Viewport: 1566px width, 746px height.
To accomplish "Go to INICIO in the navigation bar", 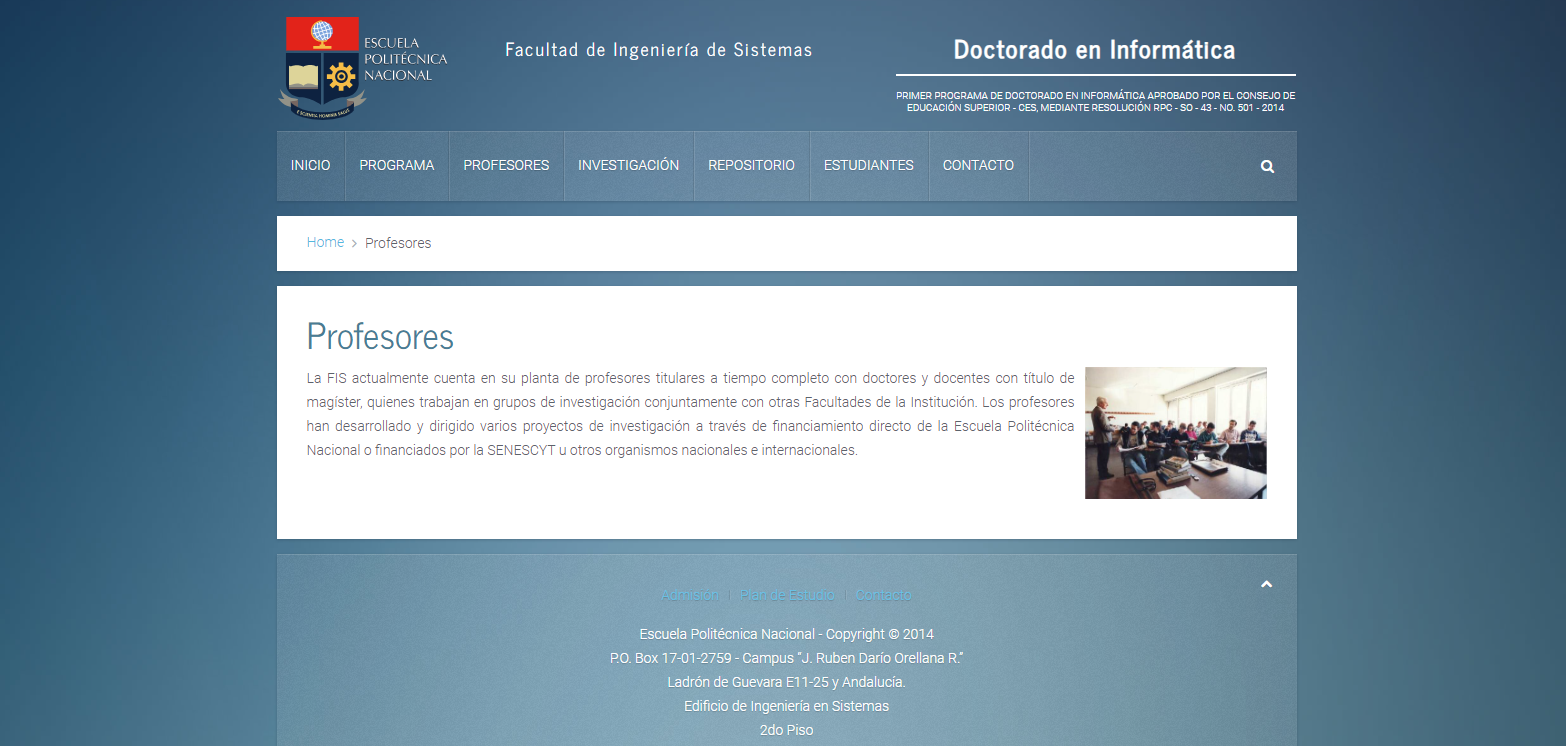I will [310, 166].
